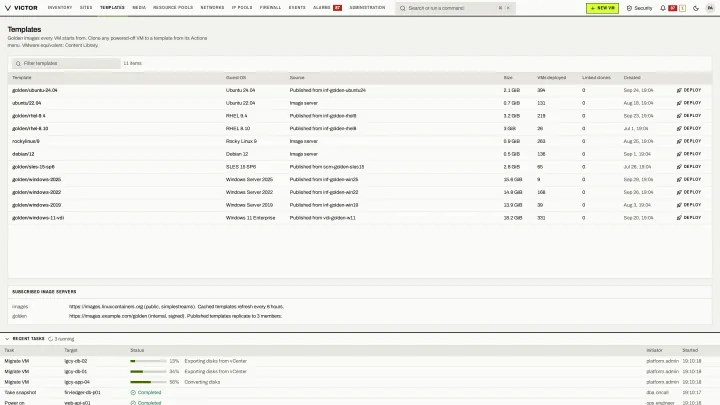Deploy the golden/windows-2025 template

point(689,180)
